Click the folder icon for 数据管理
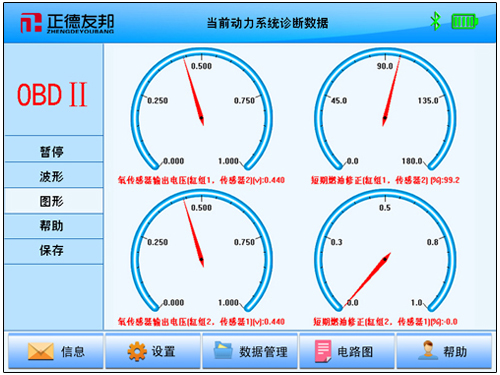 (x=223, y=350)
